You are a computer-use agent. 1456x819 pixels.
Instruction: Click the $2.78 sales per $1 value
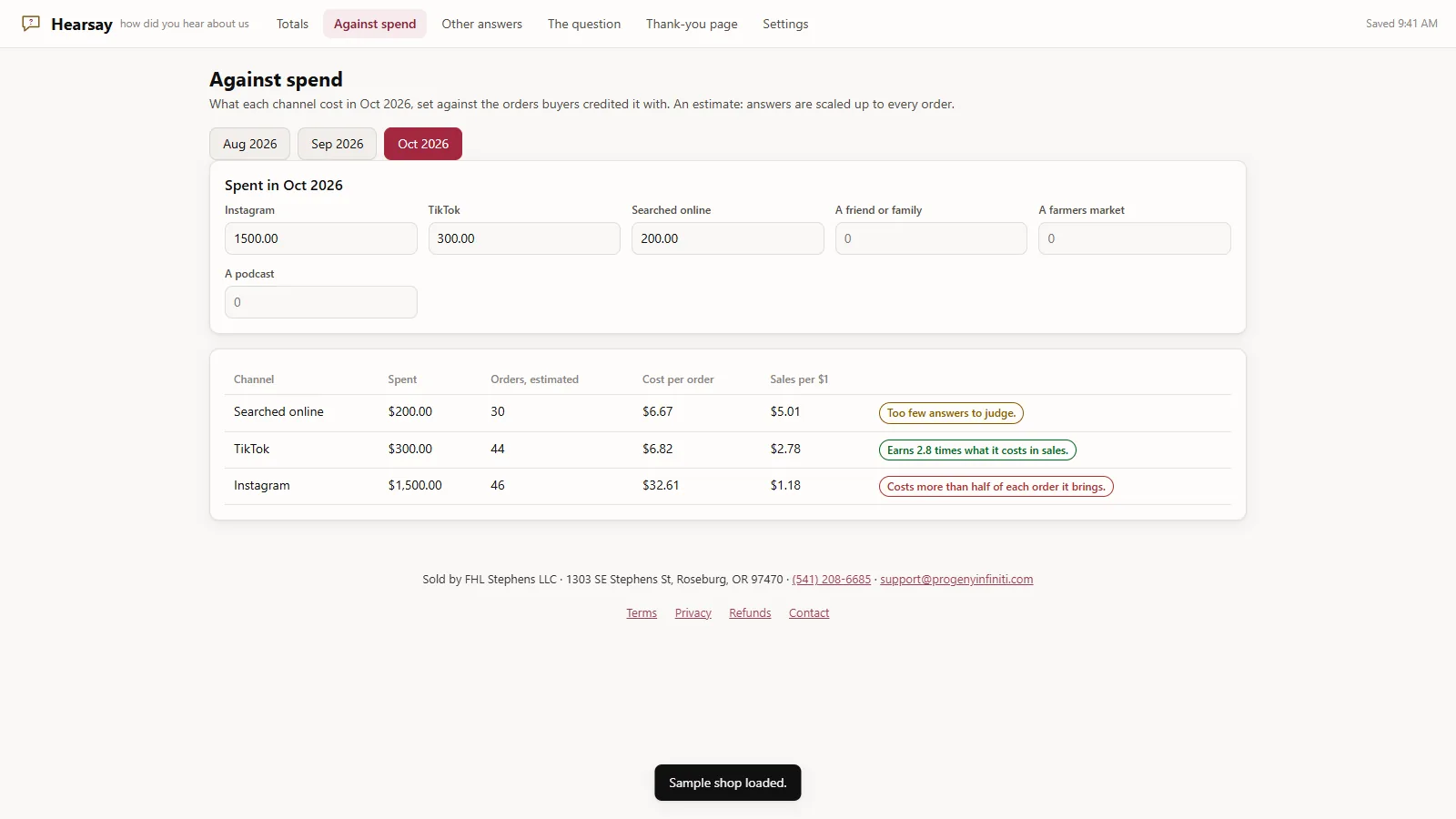pyautogui.click(x=785, y=450)
